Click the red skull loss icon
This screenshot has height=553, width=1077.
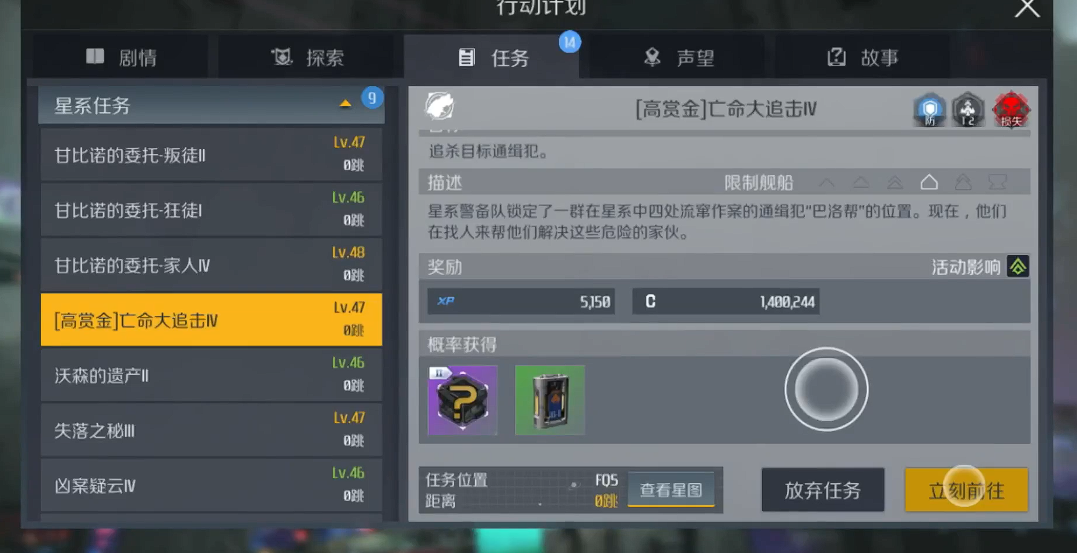[1010, 110]
